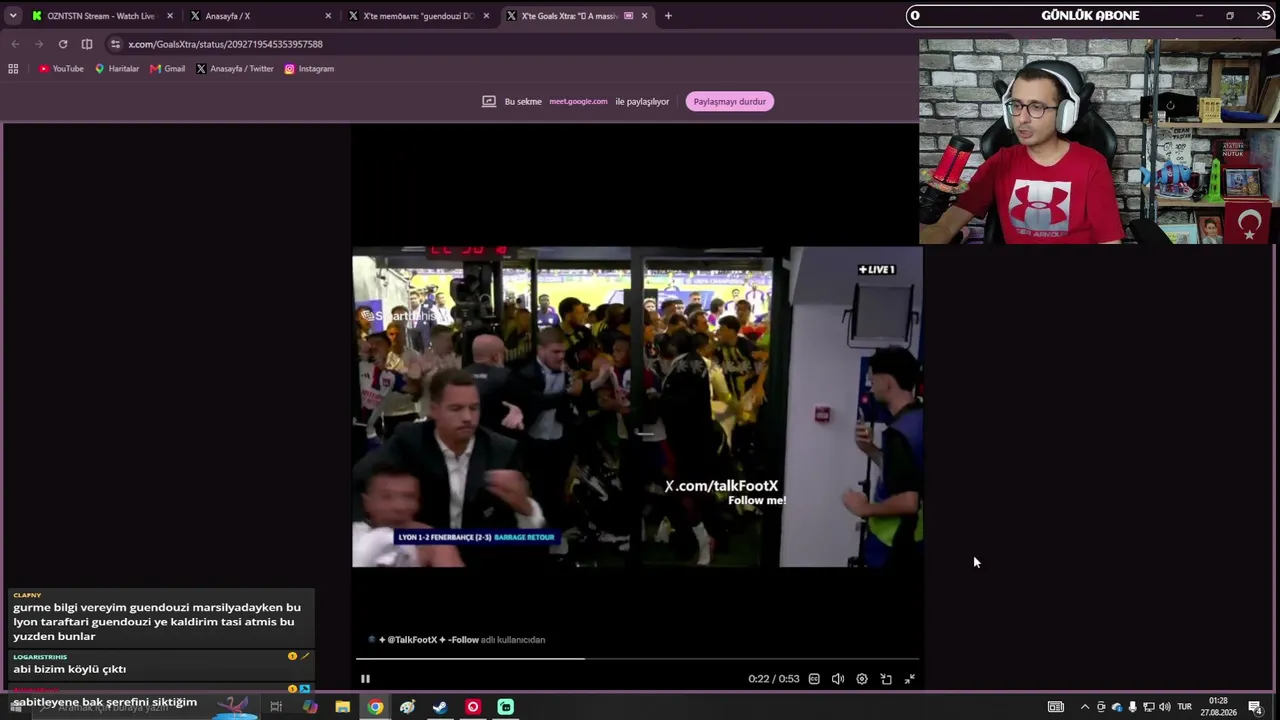Open YouTube bookmark
The width and height of the screenshot is (1280, 720).
pyautogui.click(x=61, y=69)
